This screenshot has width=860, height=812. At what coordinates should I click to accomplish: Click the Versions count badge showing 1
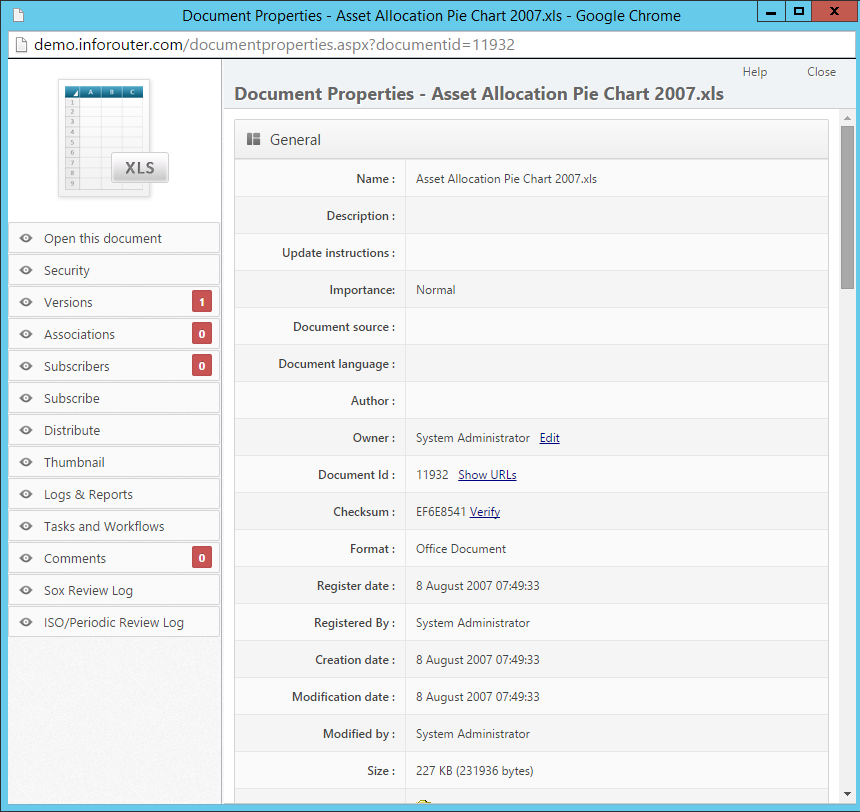[201, 301]
